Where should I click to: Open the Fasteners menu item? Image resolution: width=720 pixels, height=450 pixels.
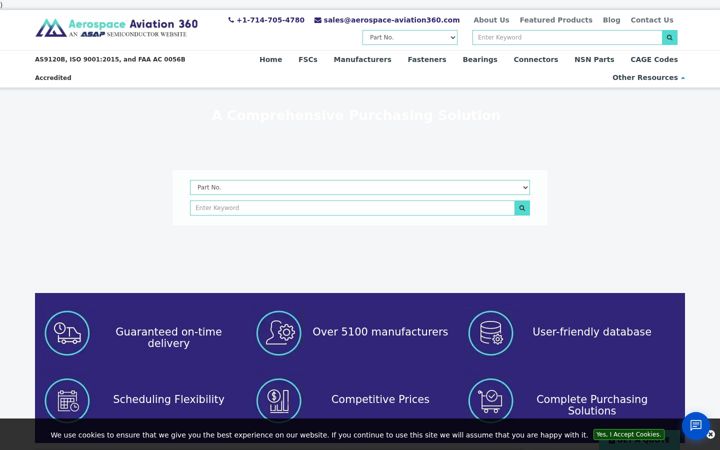pyautogui.click(x=427, y=59)
